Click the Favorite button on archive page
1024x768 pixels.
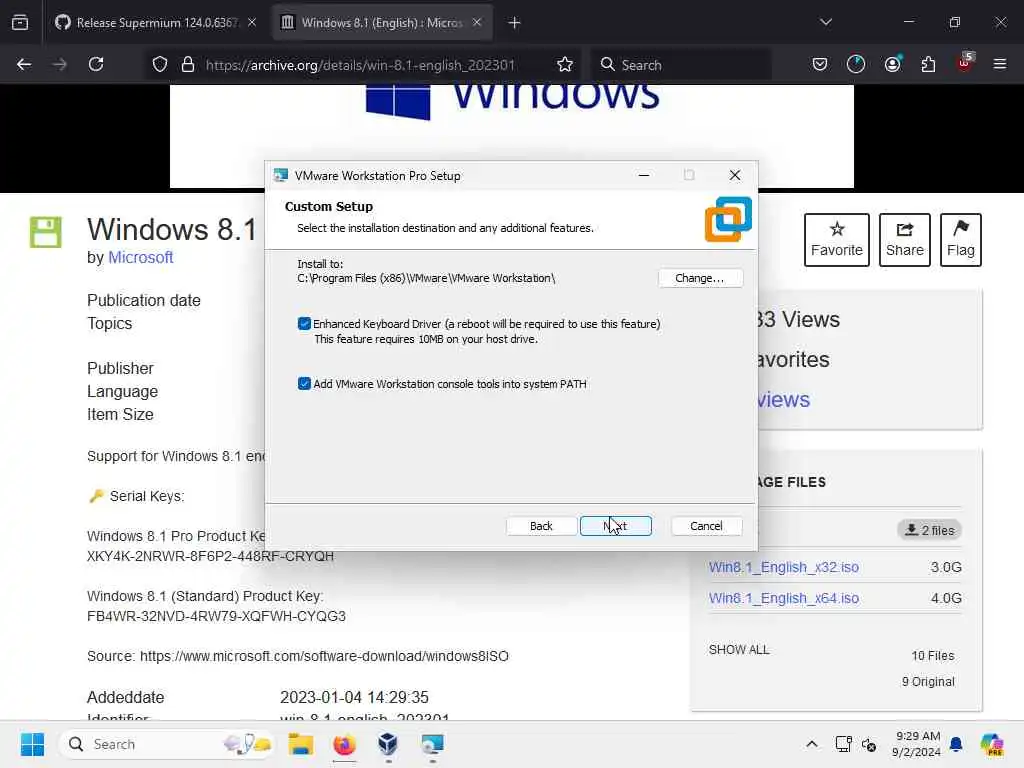[837, 240]
